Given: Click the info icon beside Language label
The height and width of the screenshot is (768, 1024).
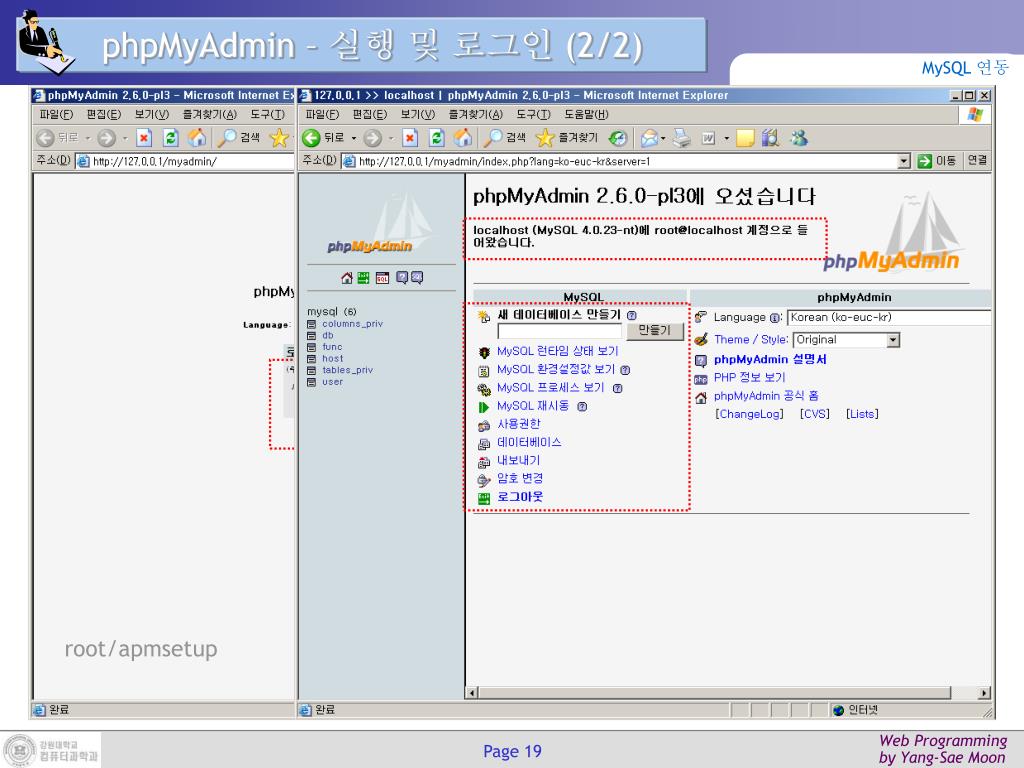Looking at the screenshot, I should [775, 318].
